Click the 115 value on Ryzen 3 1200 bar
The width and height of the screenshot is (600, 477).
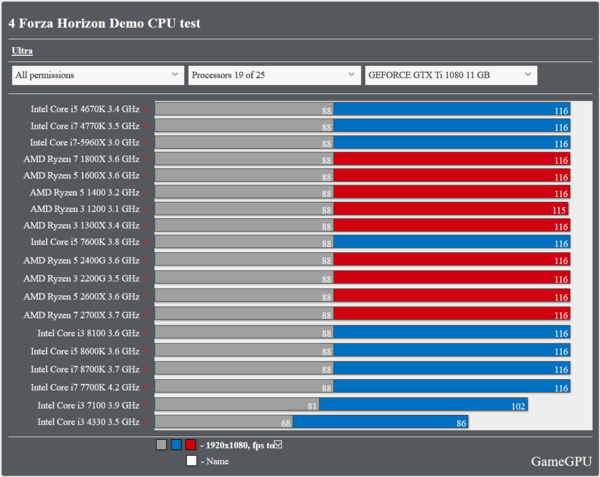559,210
